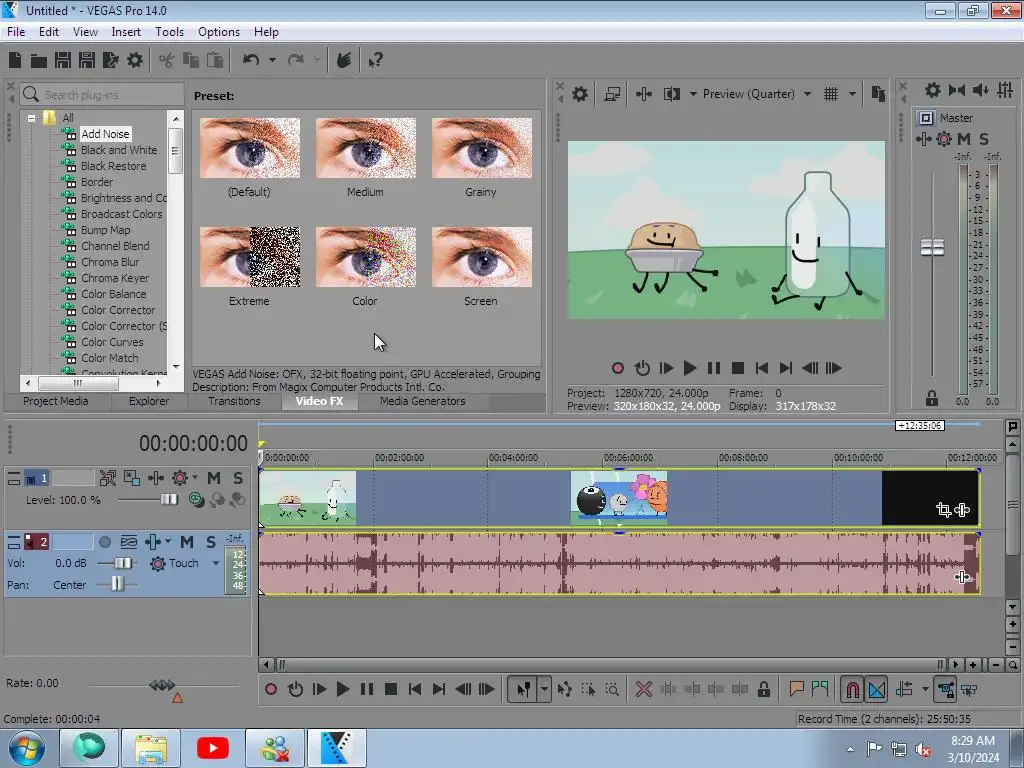Click the master fader lock icon

click(932, 398)
